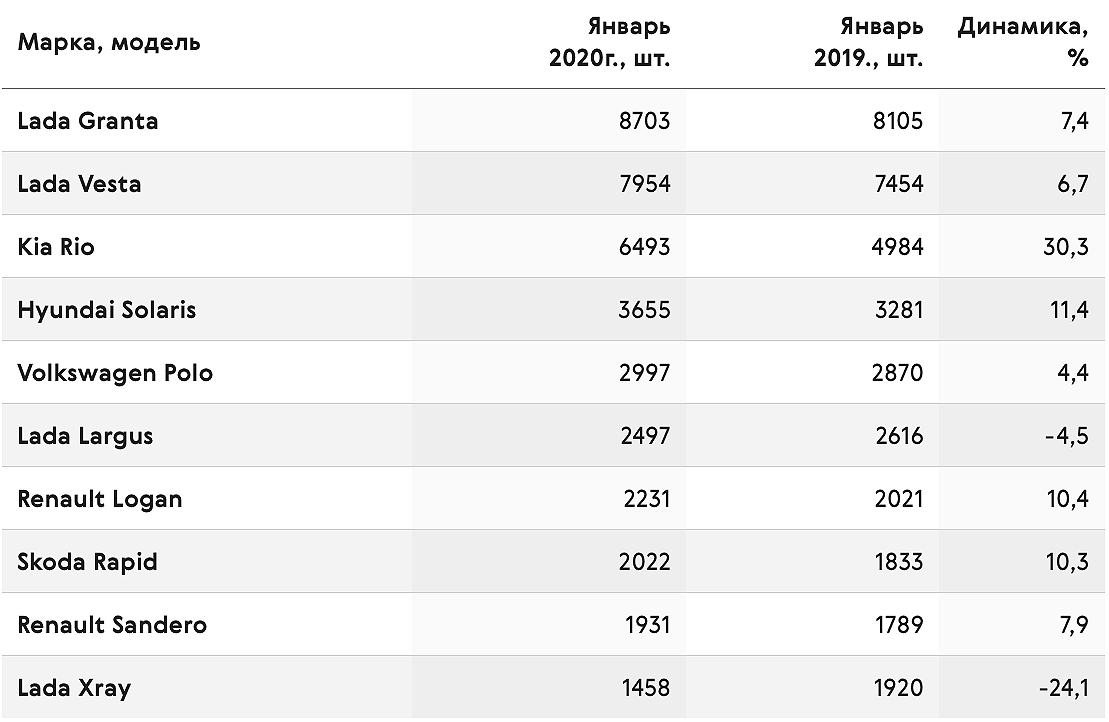This screenshot has height=722, width=1109.
Task: Click the 4984 value in January 2019 column
Action: pos(898,247)
